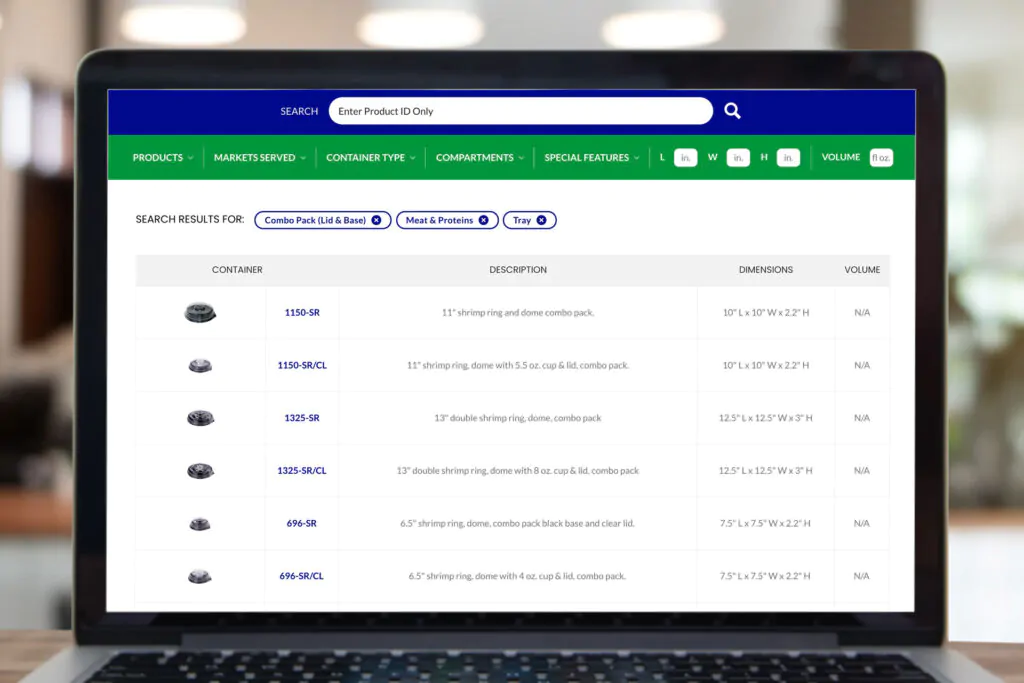The height and width of the screenshot is (683, 1024).
Task: Click the Enter Product ID search field
Action: point(520,111)
